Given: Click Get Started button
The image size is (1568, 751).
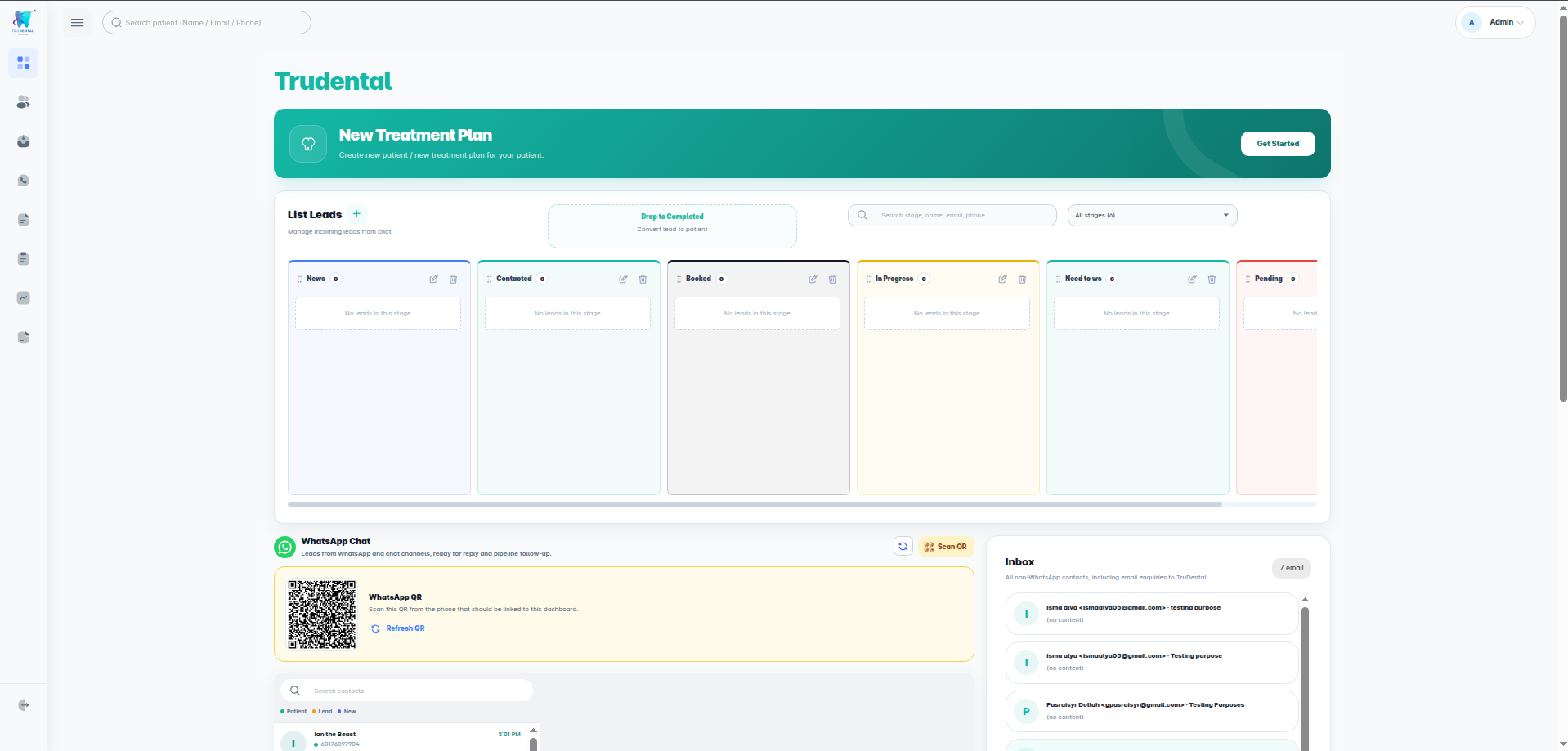Looking at the screenshot, I should 1278,144.
